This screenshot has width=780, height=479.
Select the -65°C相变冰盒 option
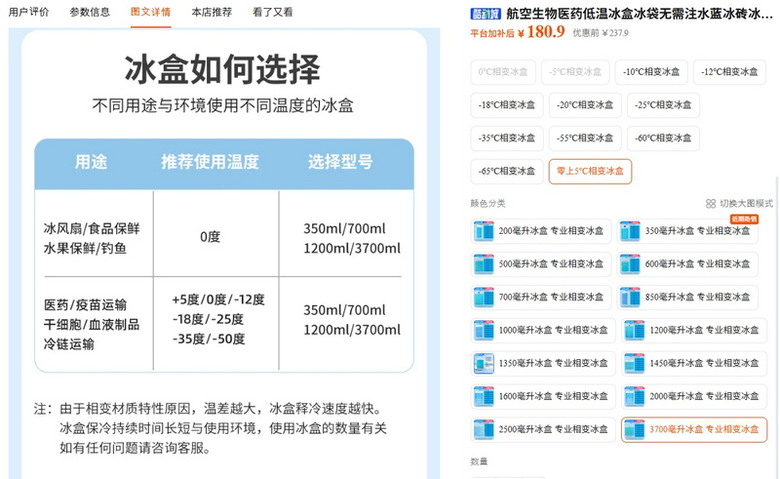pyautogui.click(x=507, y=172)
